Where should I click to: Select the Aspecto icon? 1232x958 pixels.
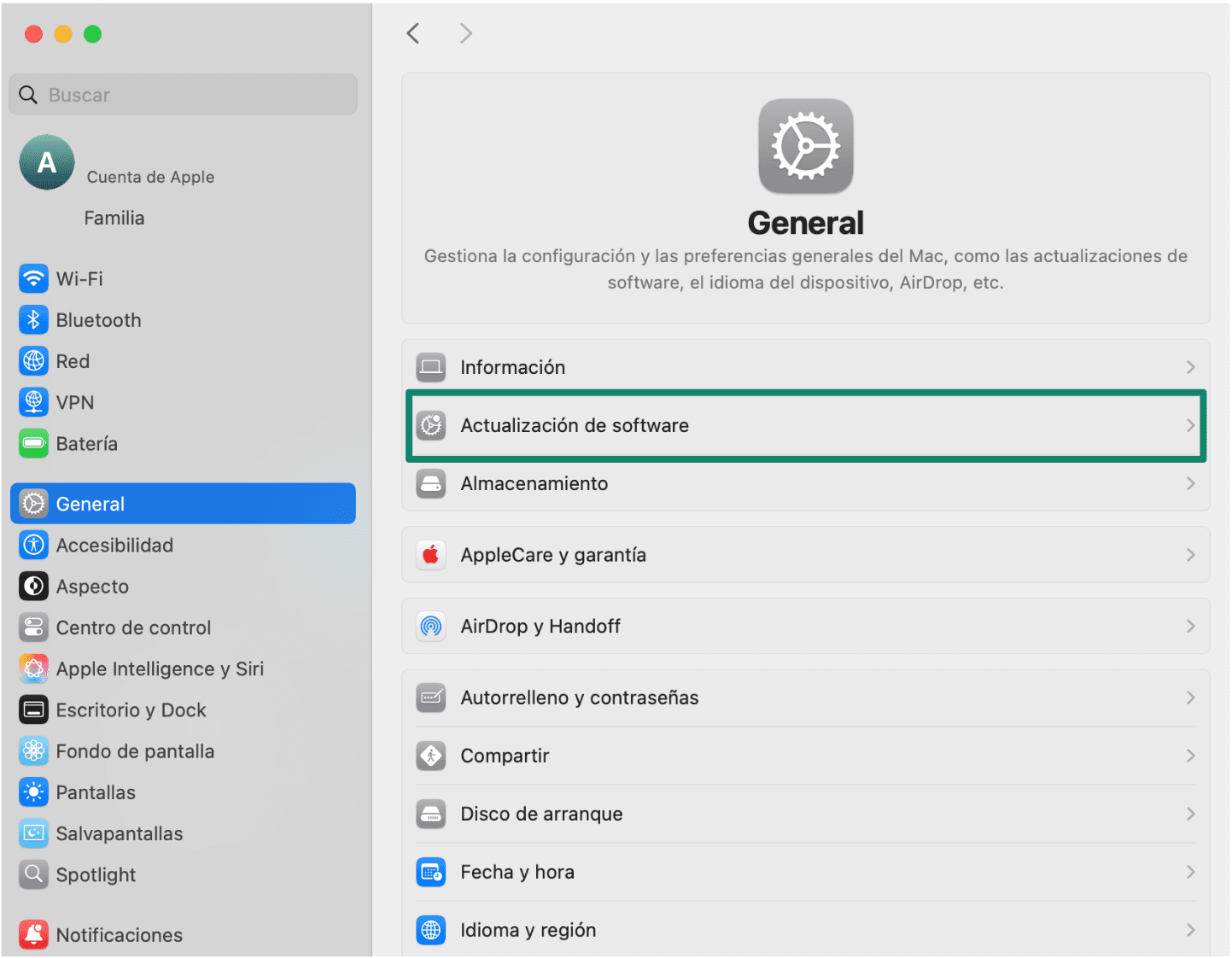click(33, 586)
